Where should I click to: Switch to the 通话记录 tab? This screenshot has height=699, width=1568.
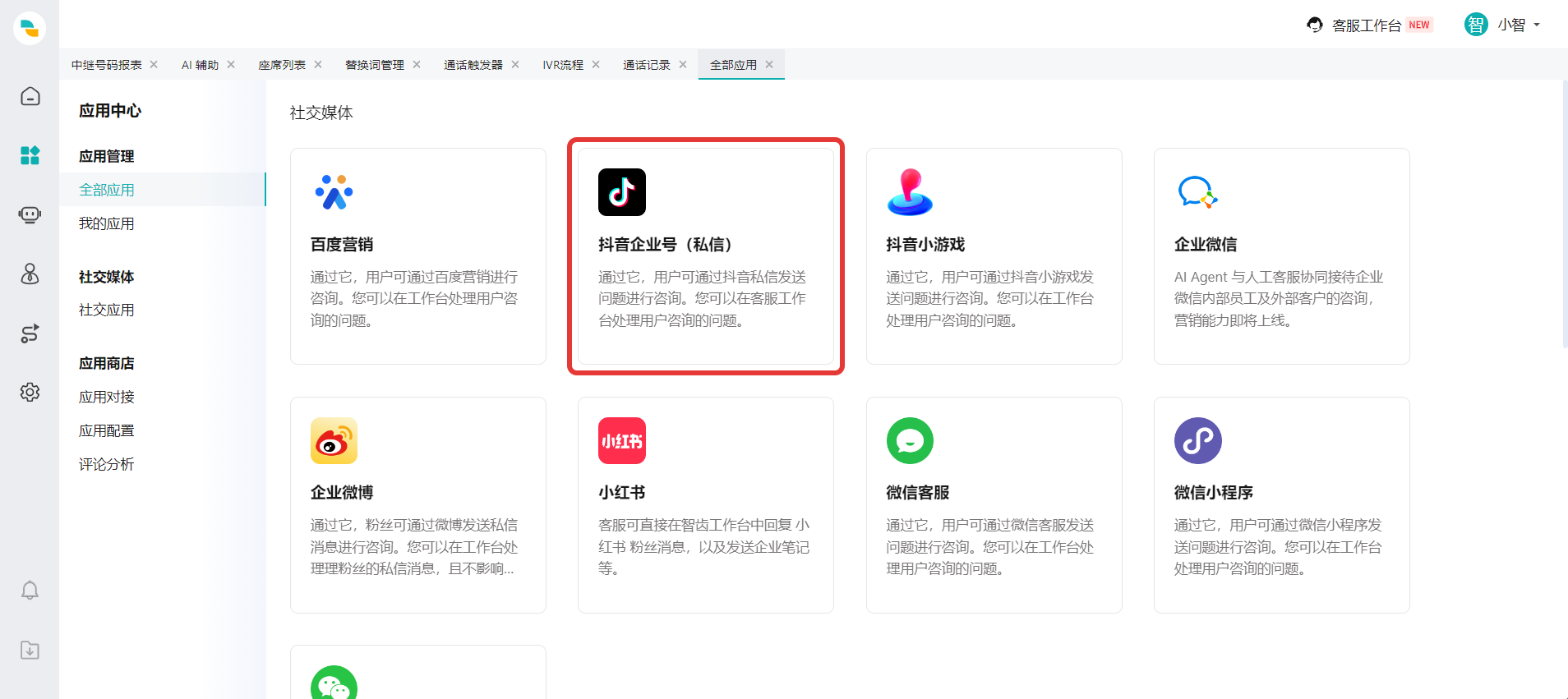647,64
